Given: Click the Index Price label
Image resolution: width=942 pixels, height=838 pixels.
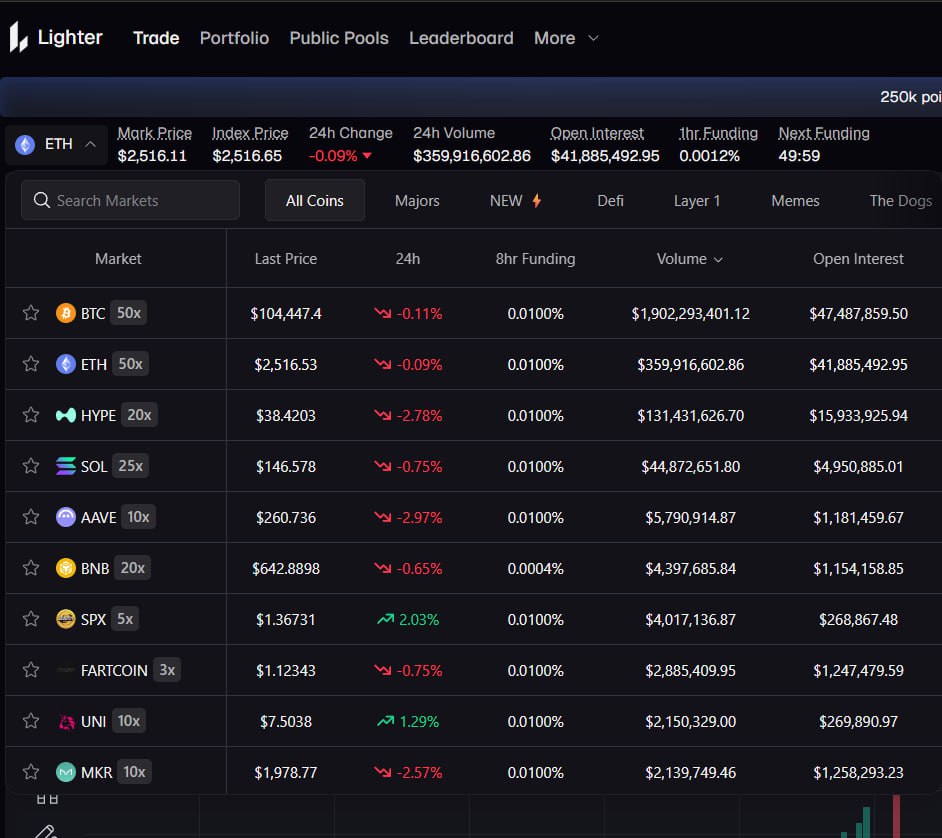Looking at the screenshot, I should click(x=250, y=133).
